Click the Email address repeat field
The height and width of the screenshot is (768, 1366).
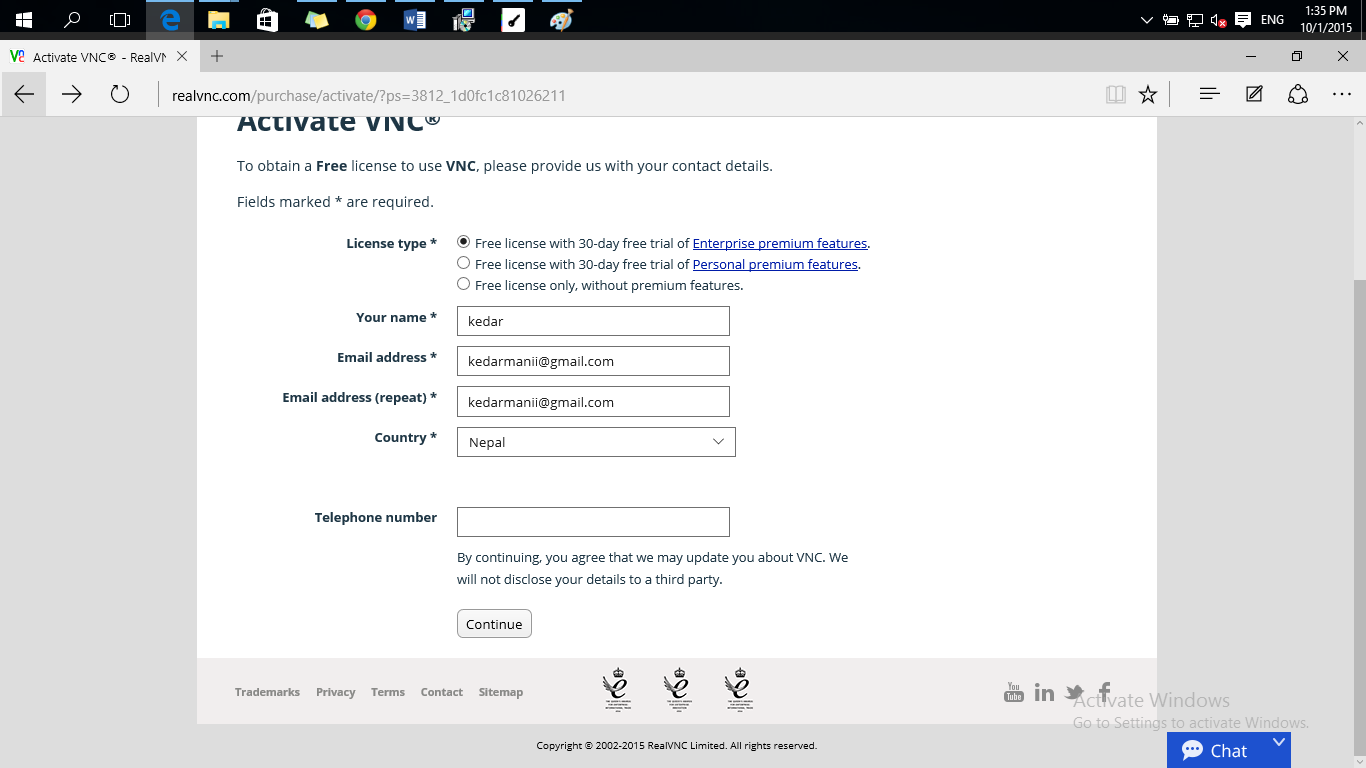coord(593,401)
